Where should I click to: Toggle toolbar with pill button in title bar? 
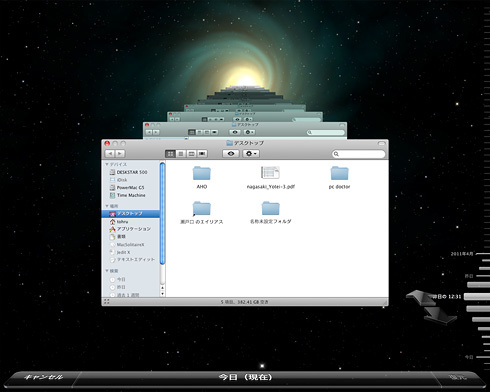pos(382,143)
